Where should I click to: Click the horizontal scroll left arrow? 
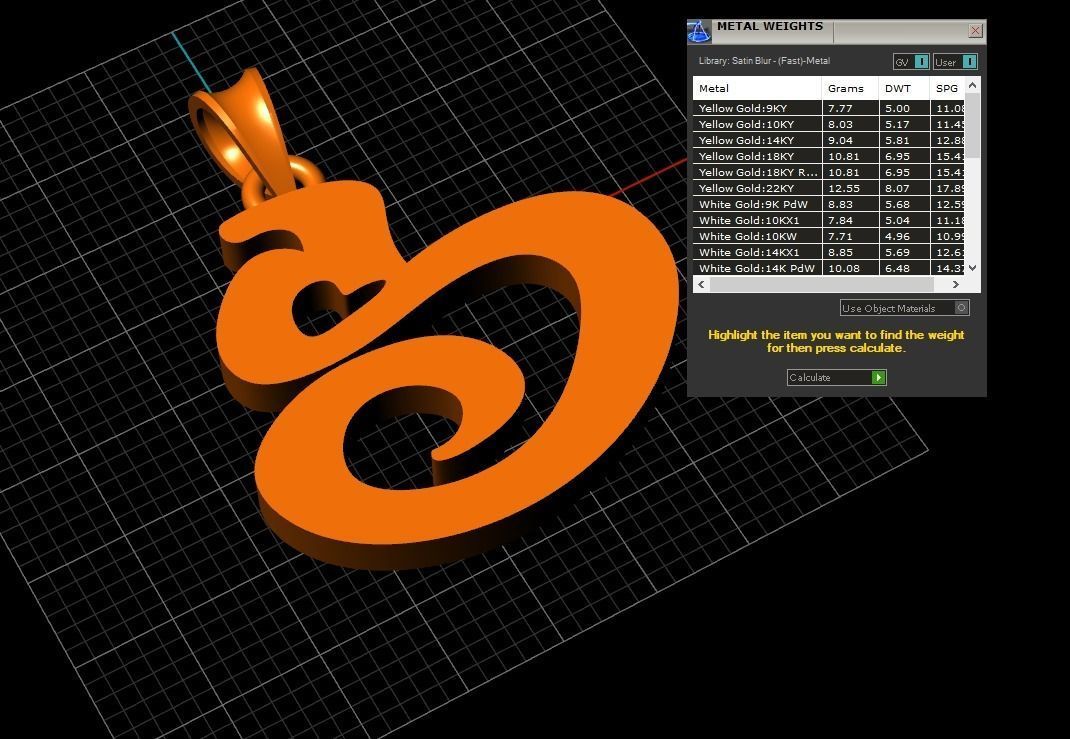(702, 285)
